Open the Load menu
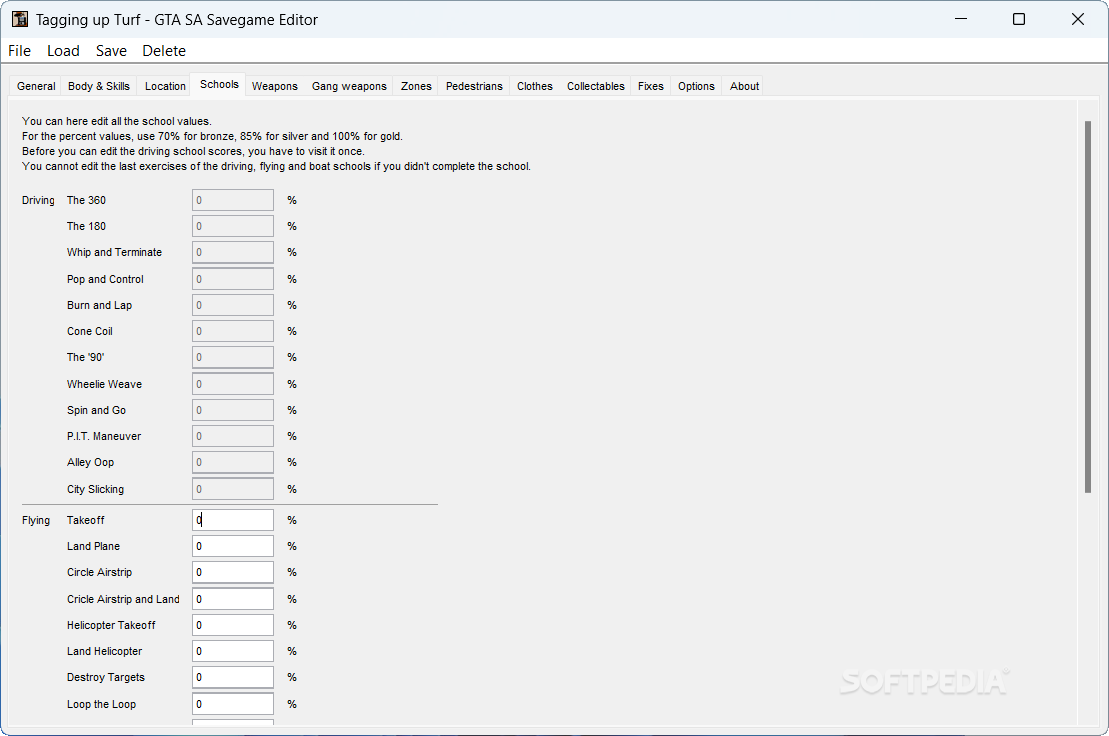The height and width of the screenshot is (736, 1109). 63,51
